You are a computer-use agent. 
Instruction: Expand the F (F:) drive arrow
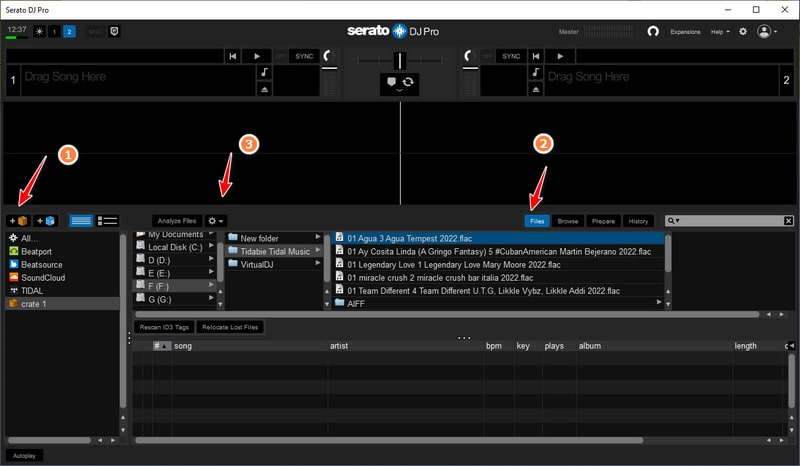(211, 285)
